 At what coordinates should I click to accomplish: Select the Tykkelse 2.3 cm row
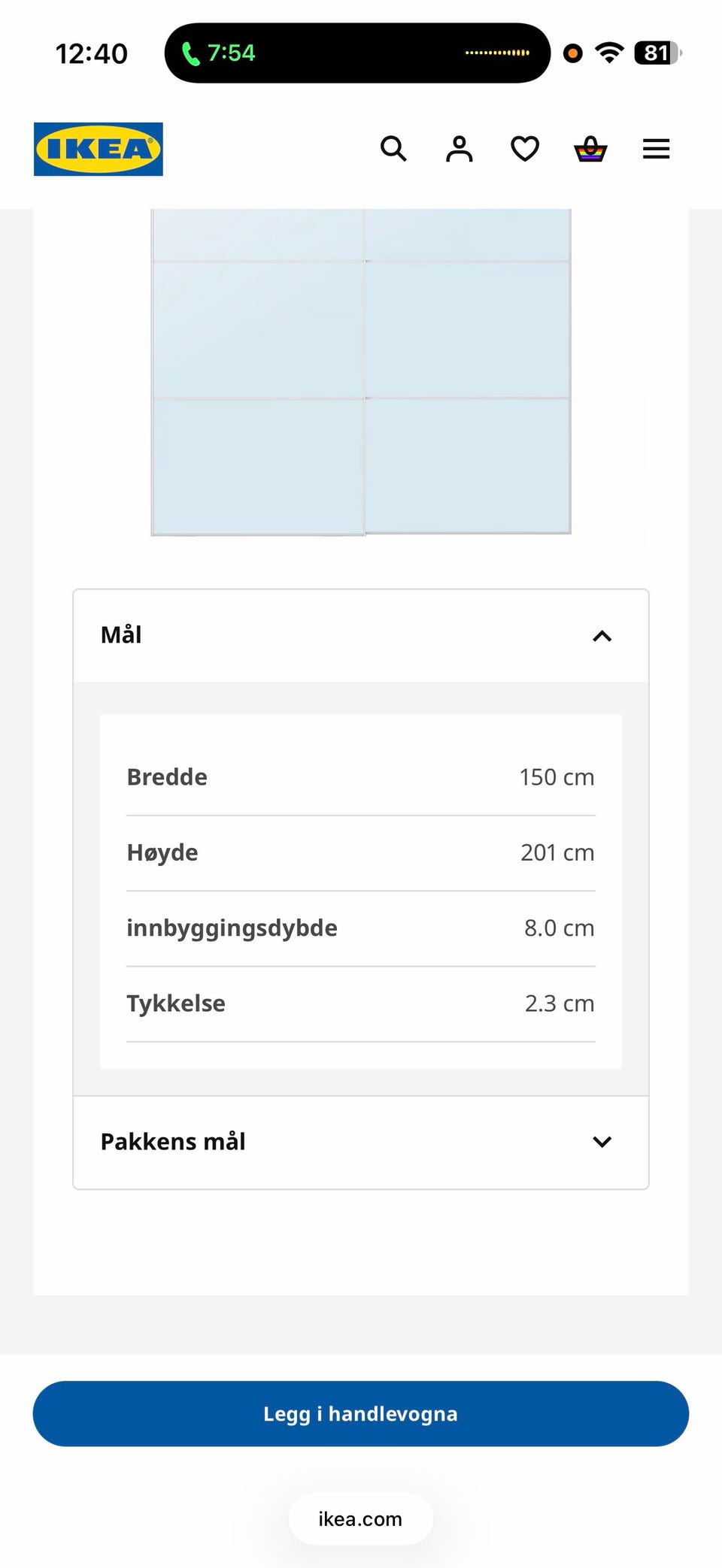(x=361, y=1003)
